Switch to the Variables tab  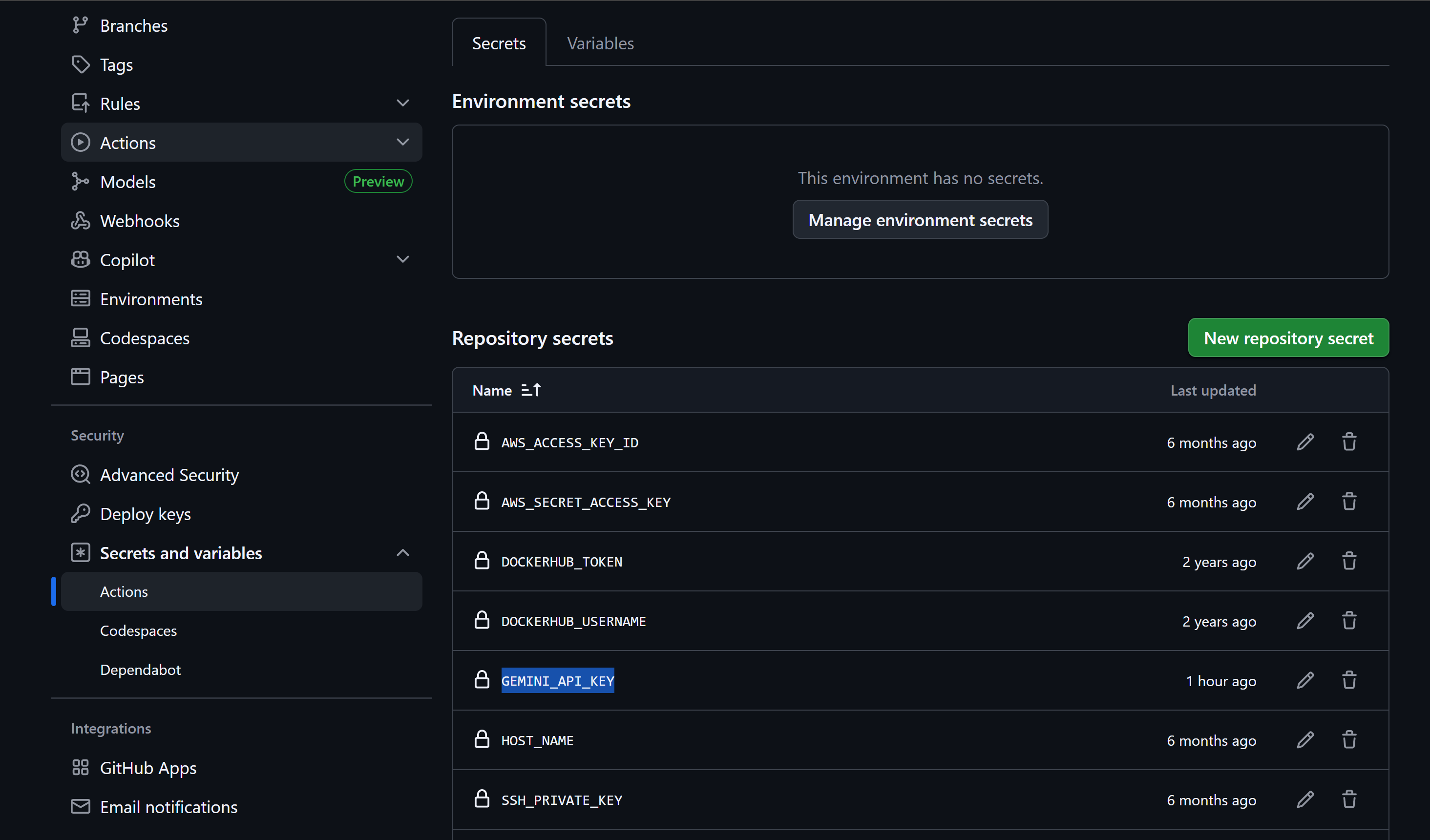point(600,43)
